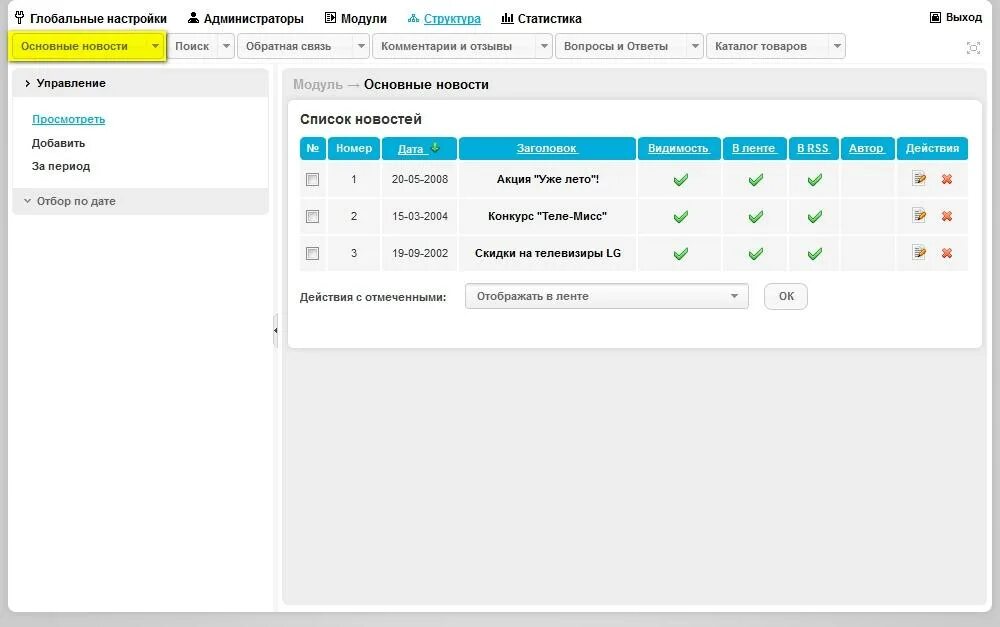Open the Поиск dropdown arrow
This screenshot has width=1000, height=627.
coord(226,46)
